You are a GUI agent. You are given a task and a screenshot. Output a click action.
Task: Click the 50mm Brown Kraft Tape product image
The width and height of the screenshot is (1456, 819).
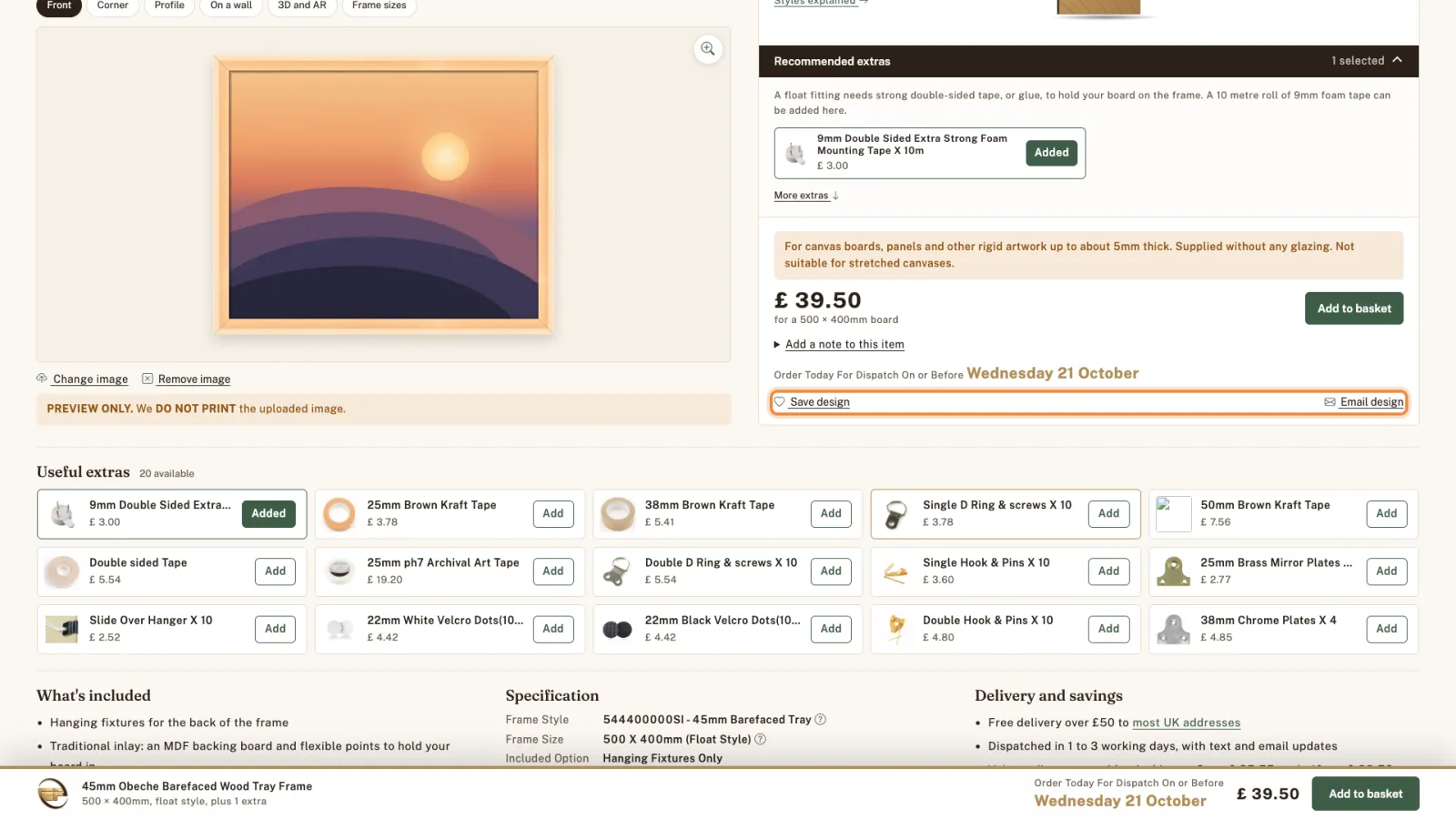(1173, 514)
